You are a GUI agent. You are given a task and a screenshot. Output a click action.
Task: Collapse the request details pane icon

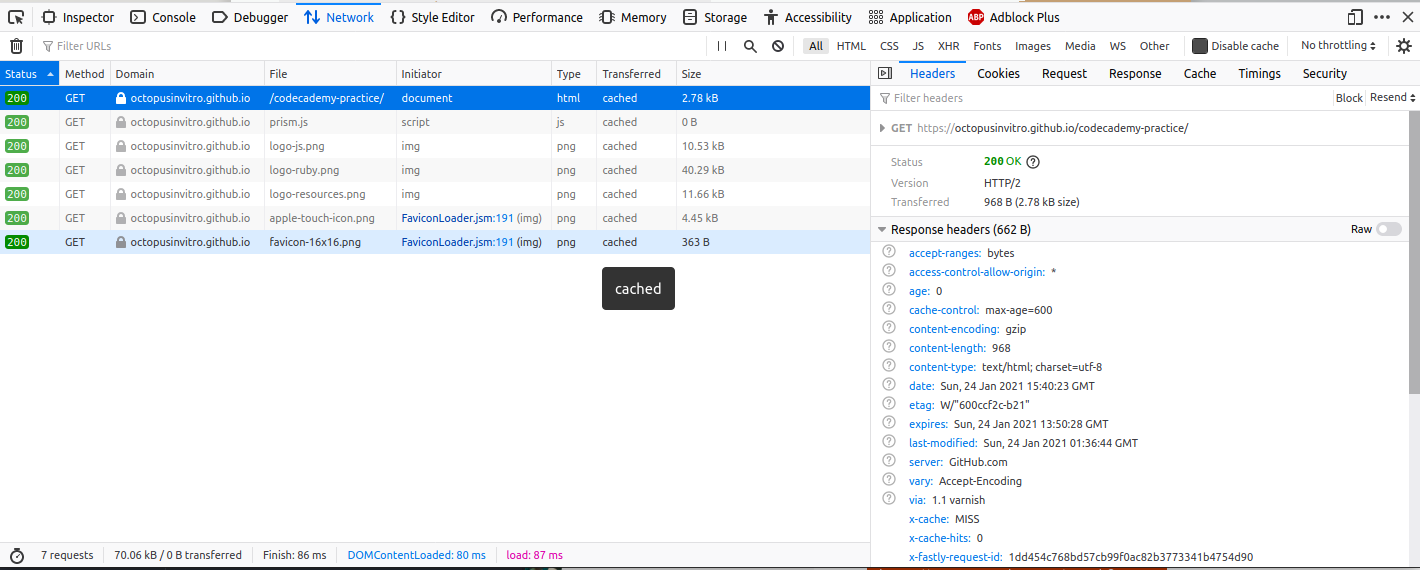(x=884, y=73)
